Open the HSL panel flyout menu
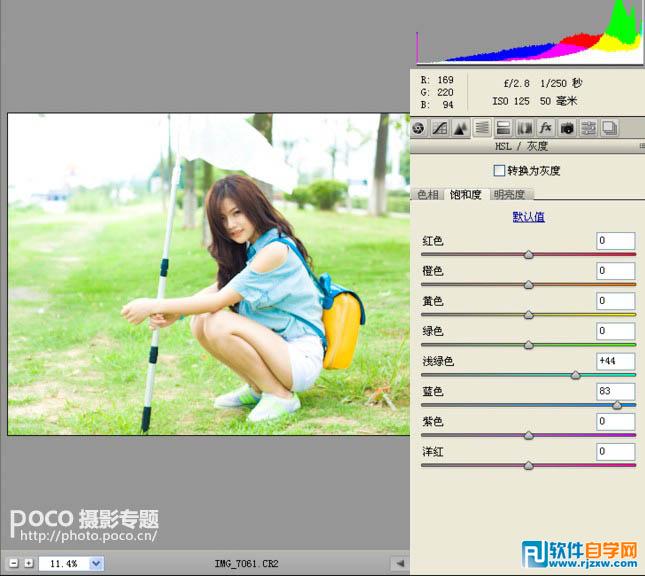This screenshot has width=645, height=576. point(642,146)
